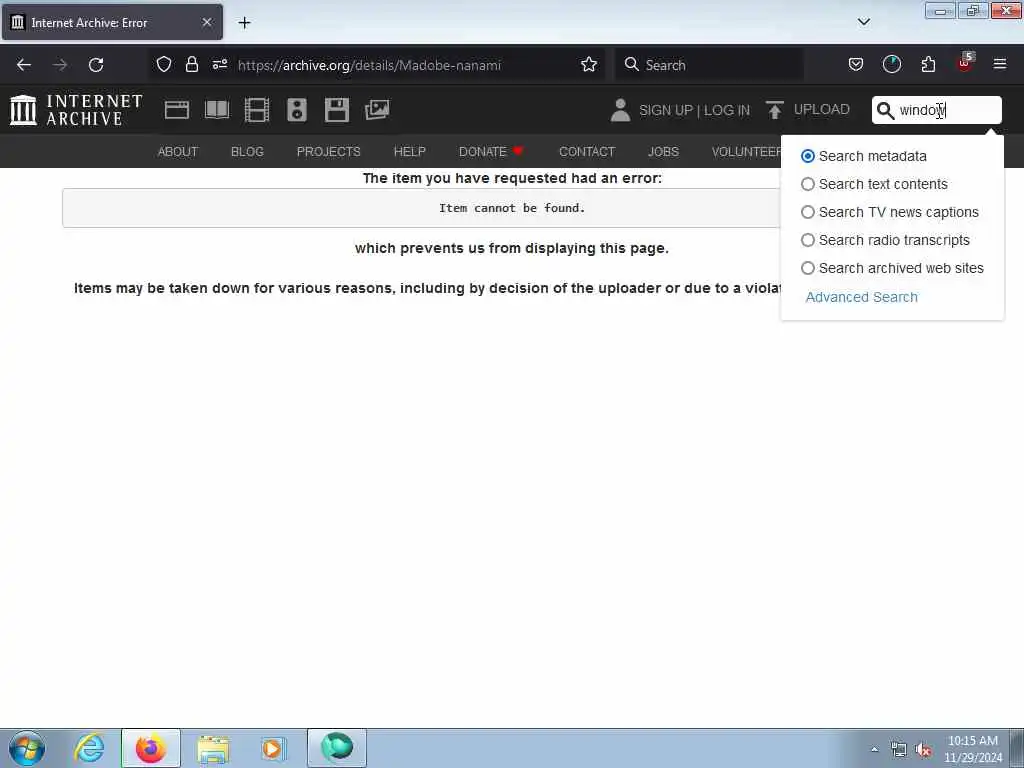This screenshot has width=1024, height=768.
Task: Click the user avatar icon
Action: coord(620,110)
